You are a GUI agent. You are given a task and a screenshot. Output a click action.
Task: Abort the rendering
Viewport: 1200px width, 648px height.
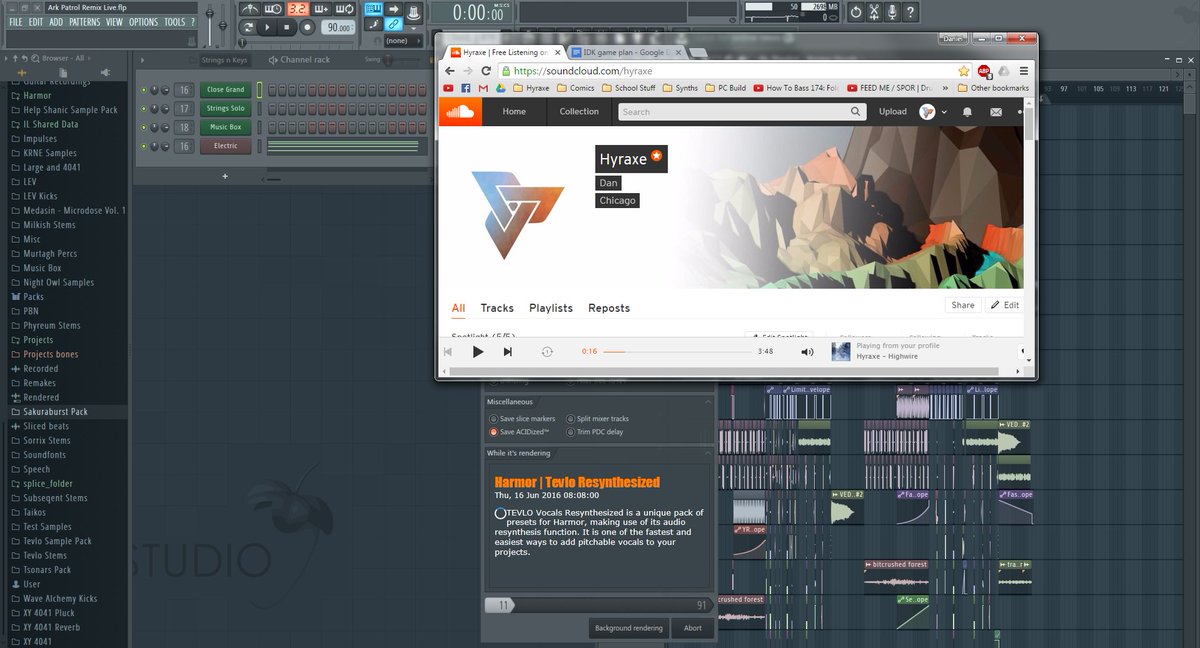(x=693, y=628)
